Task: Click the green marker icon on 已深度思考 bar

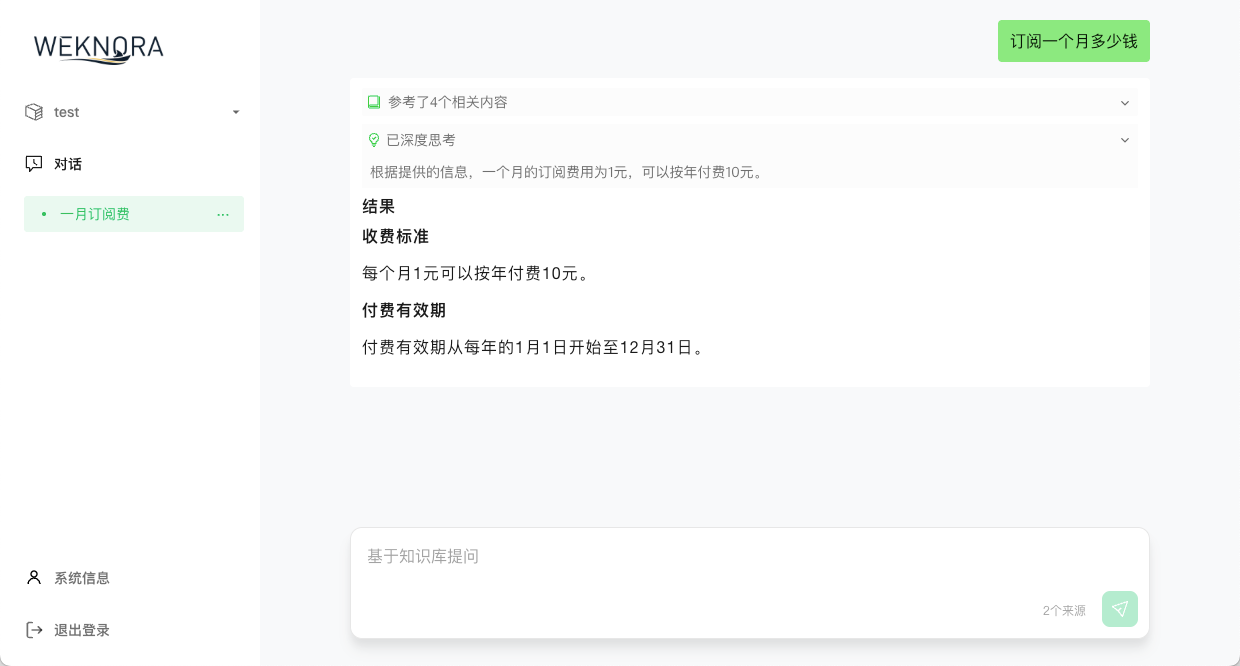Action: coord(373,140)
